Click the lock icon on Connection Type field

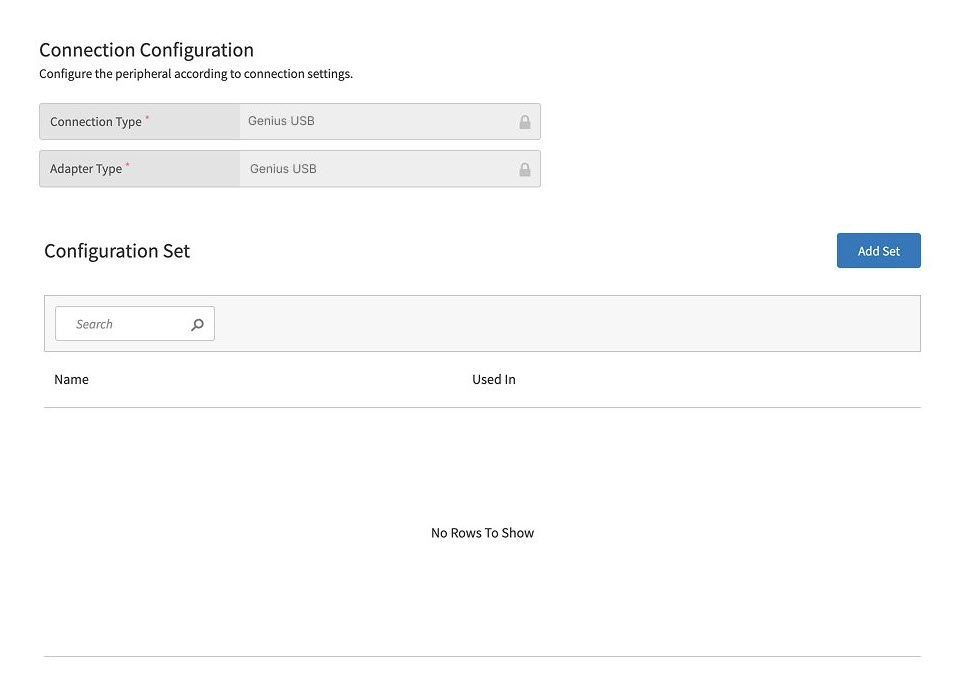click(x=524, y=121)
